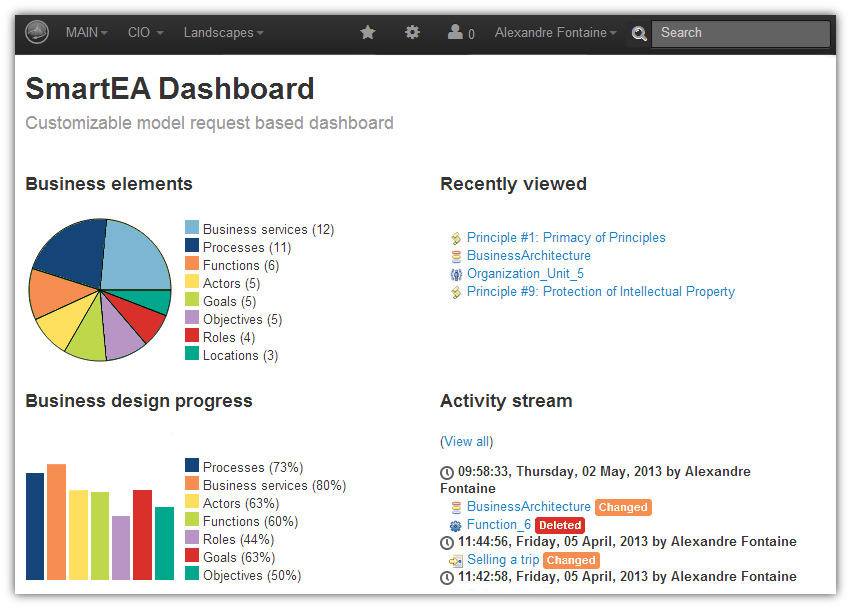Open the Landscapes dropdown

[x=222, y=31]
